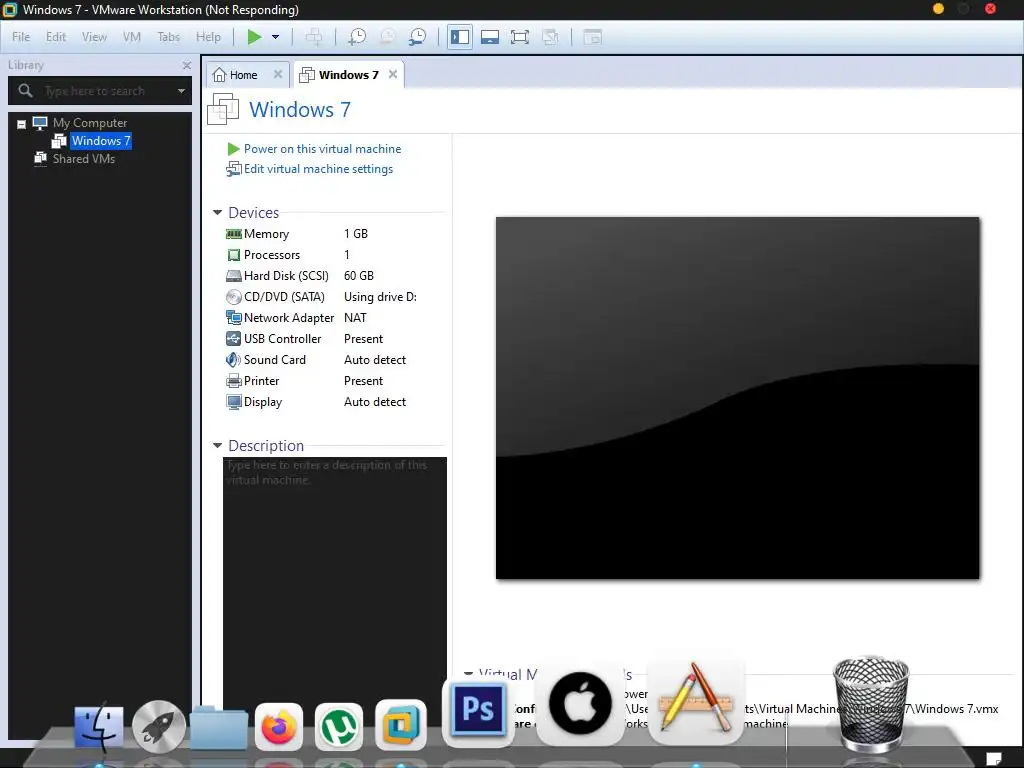Click the Network Adapter device icon

[x=233, y=317]
